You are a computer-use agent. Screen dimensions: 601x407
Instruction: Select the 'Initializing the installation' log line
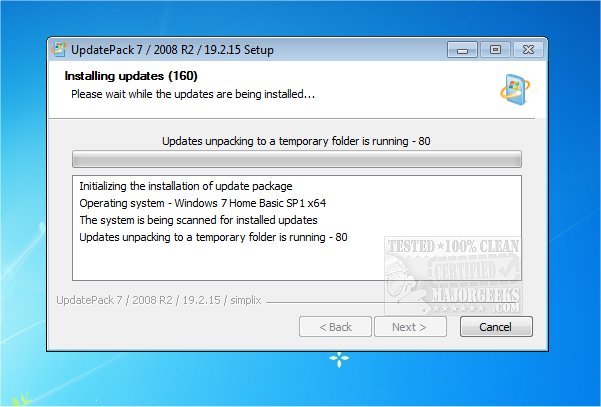coord(186,186)
